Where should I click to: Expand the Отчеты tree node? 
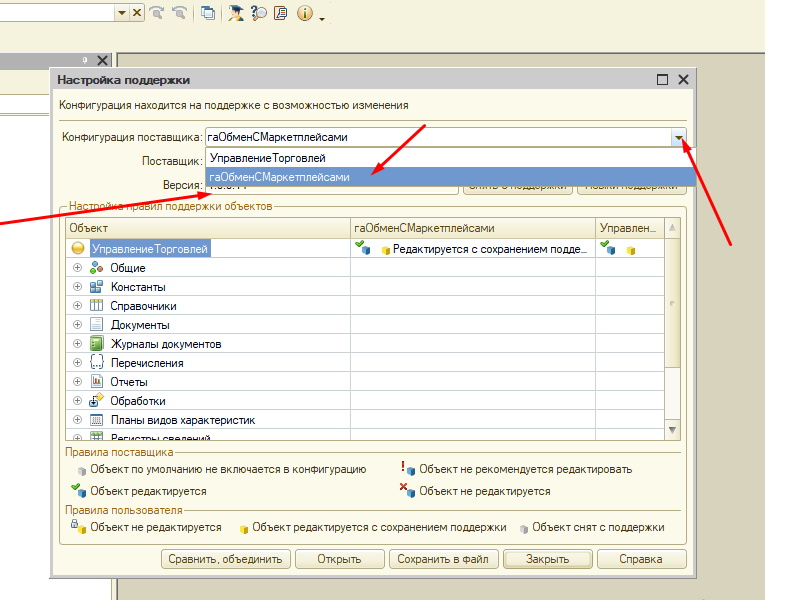pyautogui.click(x=78, y=382)
